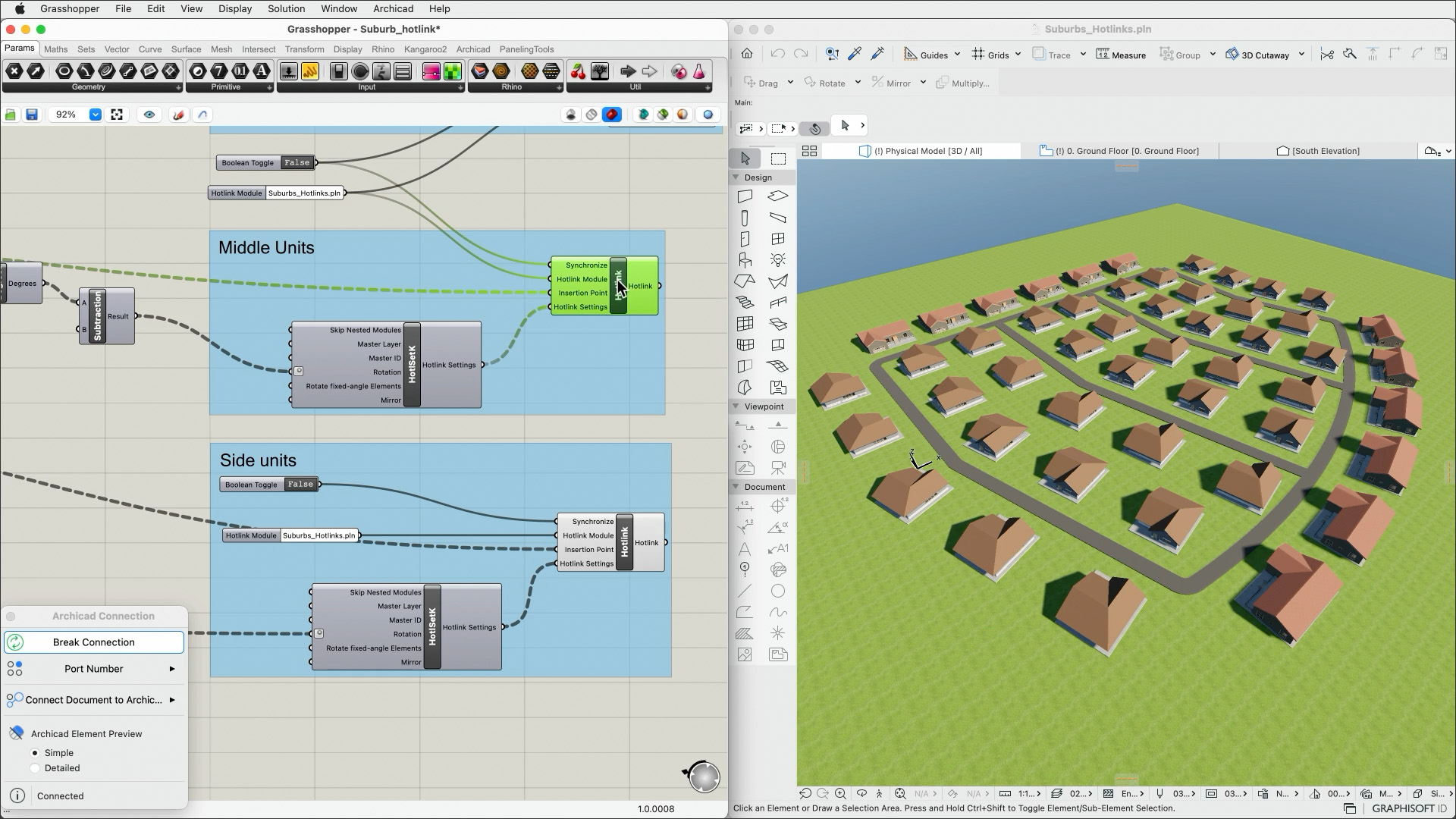Open the 3D Cutaway dropdown arrow
1456x819 pixels.
click(x=1301, y=55)
